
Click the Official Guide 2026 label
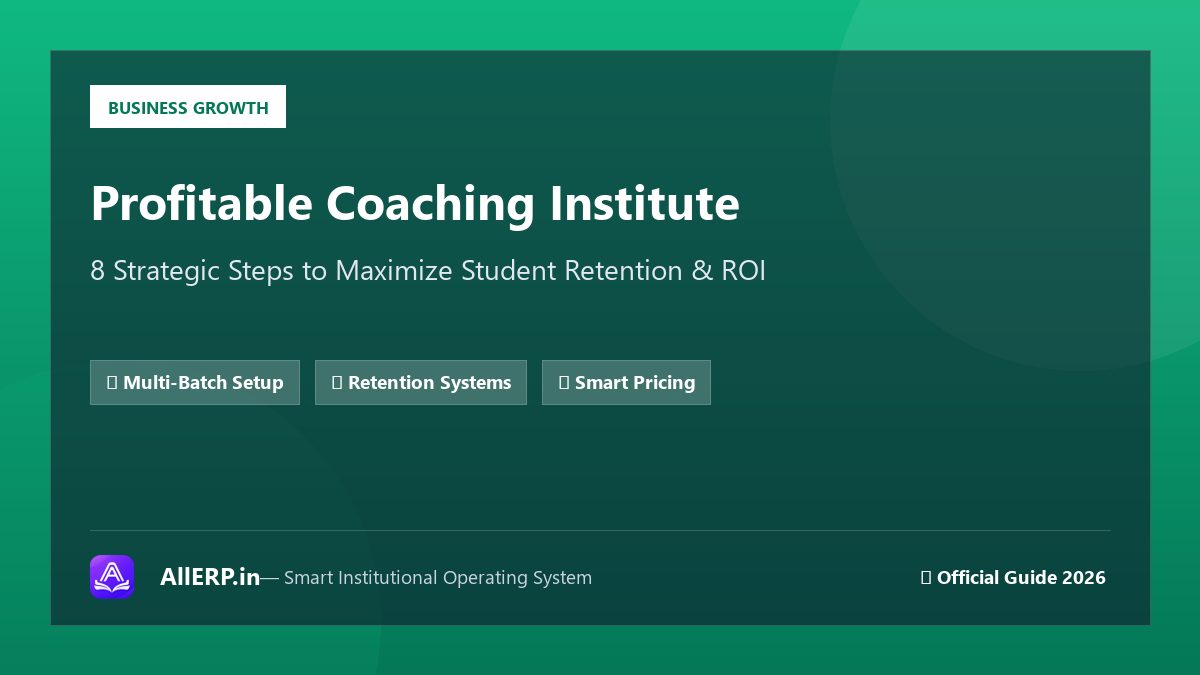tap(1013, 577)
